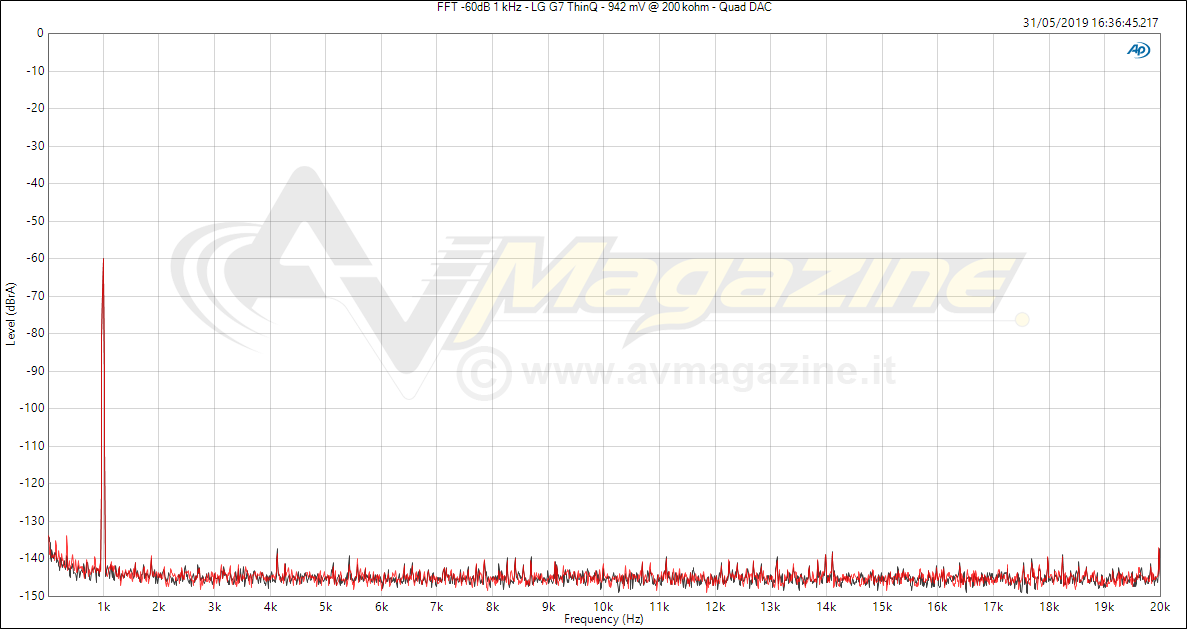Click the '2k' frequency axis tick
The width and height of the screenshot is (1187, 629).
pos(159,607)
